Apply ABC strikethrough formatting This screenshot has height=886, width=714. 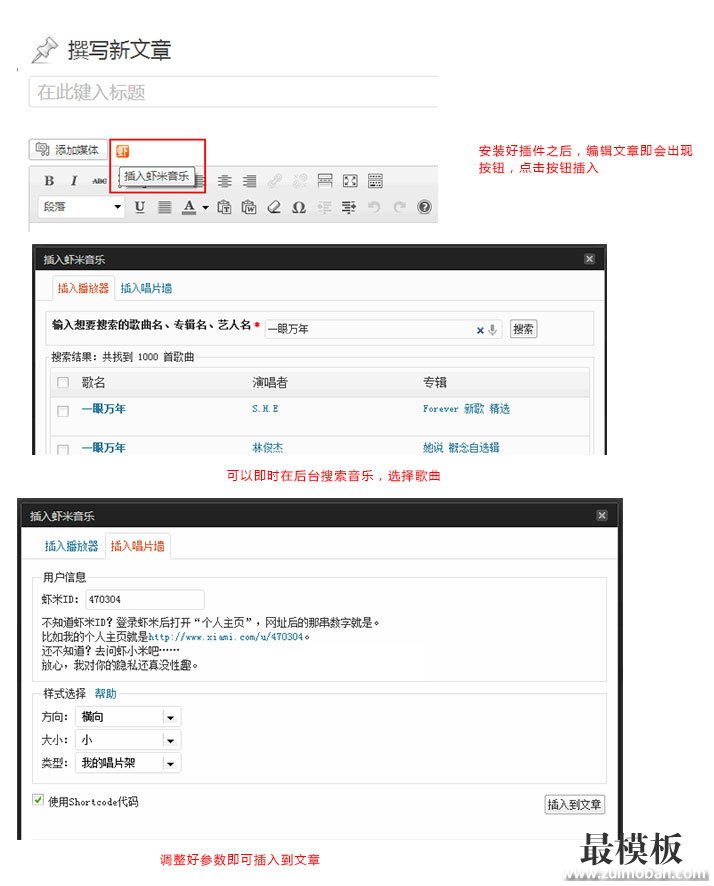coord(99,181)
